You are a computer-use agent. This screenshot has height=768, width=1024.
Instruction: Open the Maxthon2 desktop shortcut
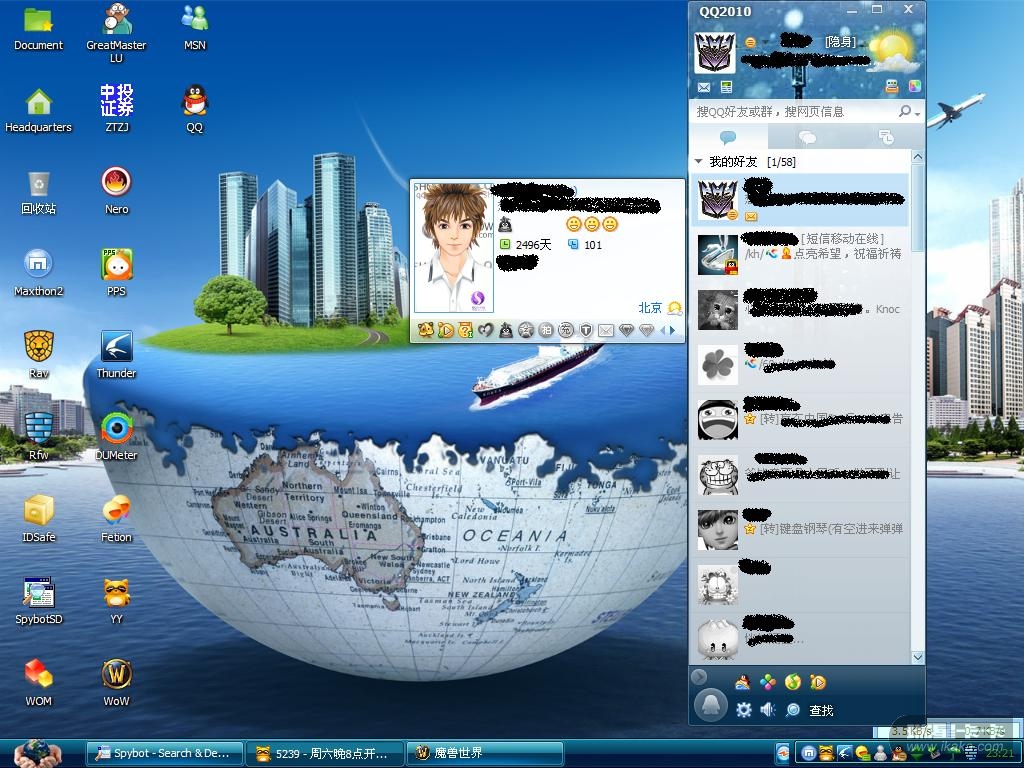coord(39,273)
